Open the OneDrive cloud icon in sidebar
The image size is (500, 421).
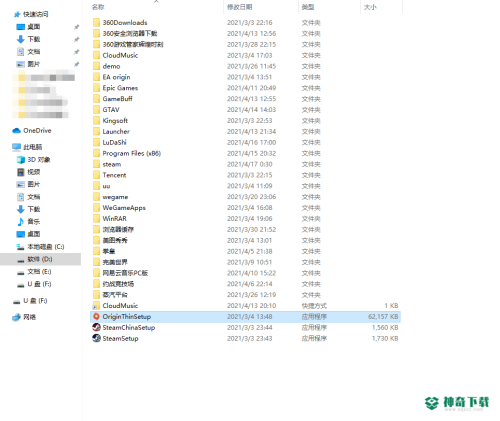coord(16,131)
